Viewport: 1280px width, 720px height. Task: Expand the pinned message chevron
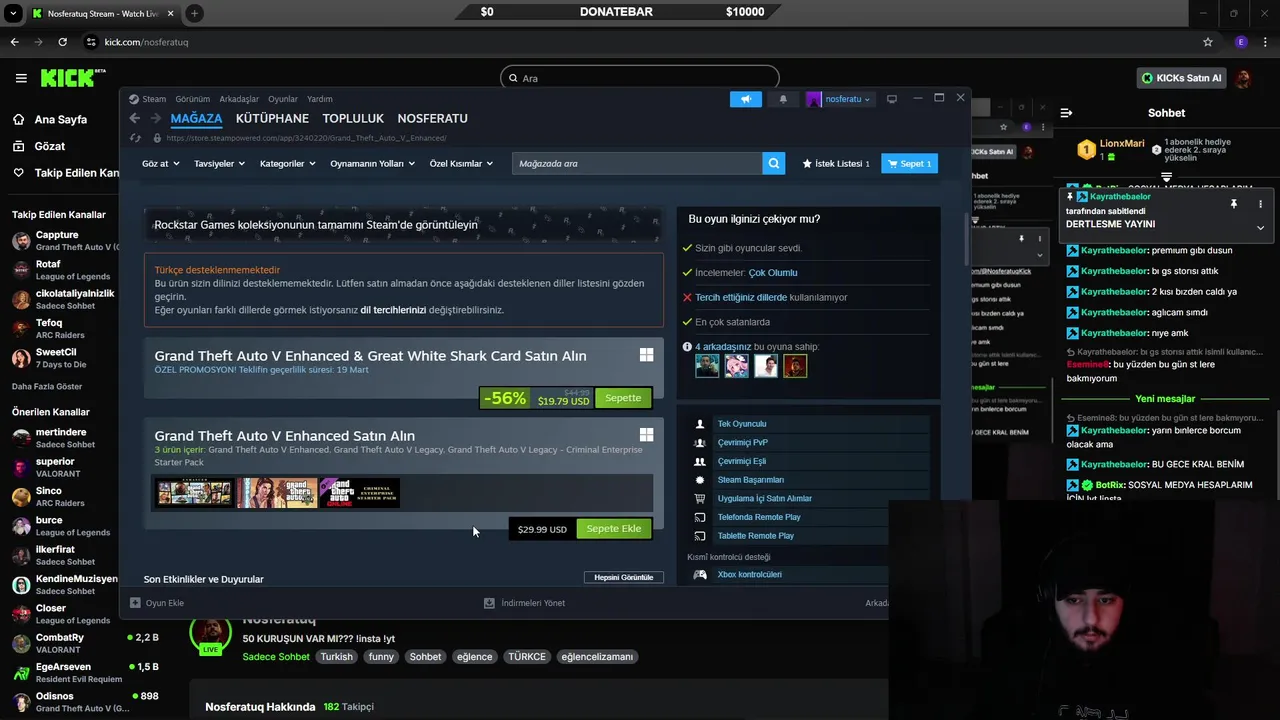click(1260, 228)
